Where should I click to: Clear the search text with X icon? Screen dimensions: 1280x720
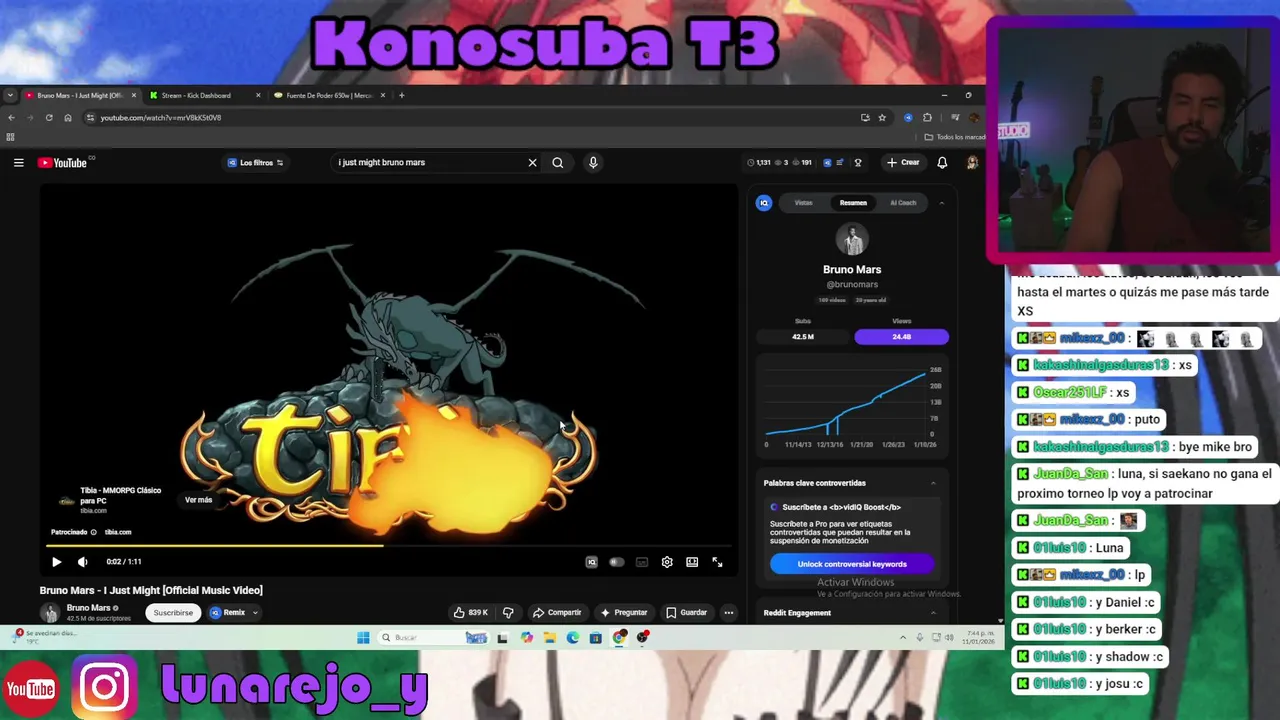click(532, 163)
